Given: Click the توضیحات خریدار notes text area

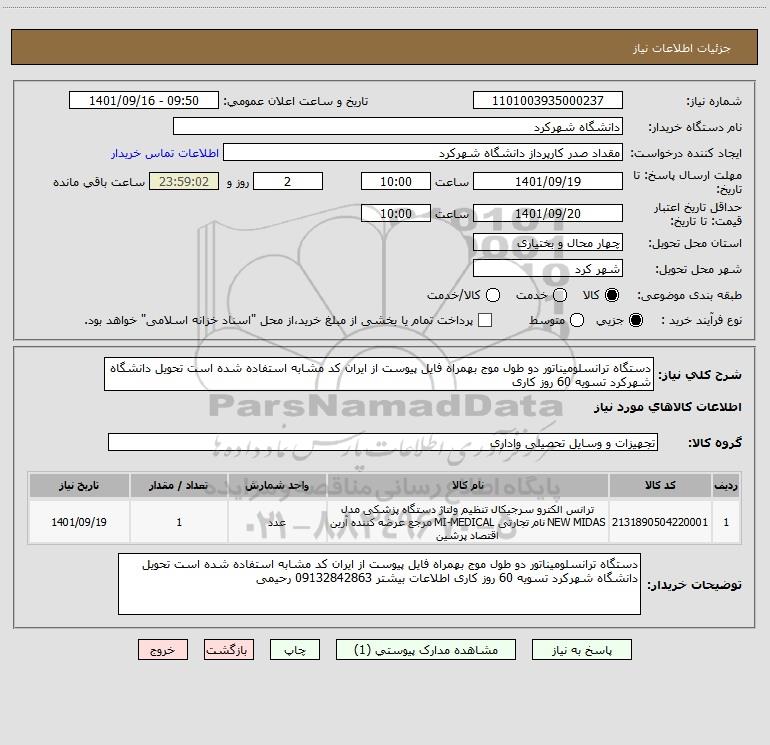Looking at the screenshot, I should click(379, 584).
